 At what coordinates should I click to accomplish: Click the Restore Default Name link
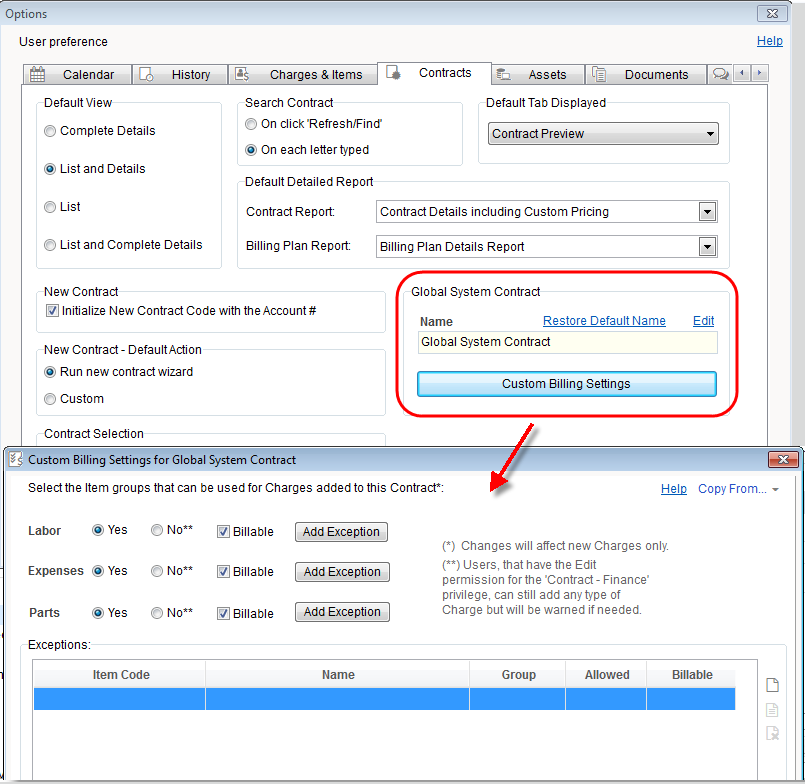604,321
